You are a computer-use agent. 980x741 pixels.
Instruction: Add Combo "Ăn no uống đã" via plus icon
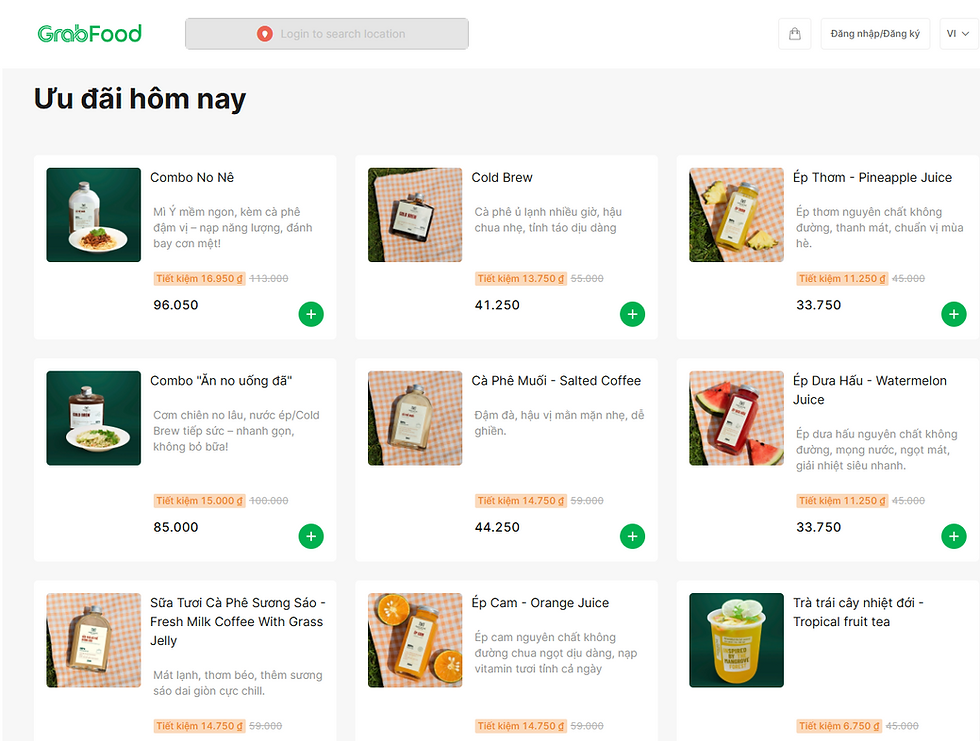pyautogui.click(x=311, y=536)
